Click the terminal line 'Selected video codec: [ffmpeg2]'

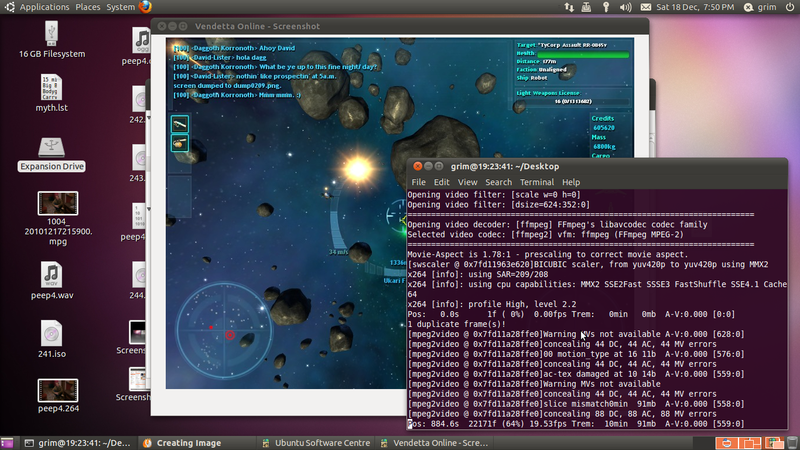pyautogui.click(x=545, y=235)
